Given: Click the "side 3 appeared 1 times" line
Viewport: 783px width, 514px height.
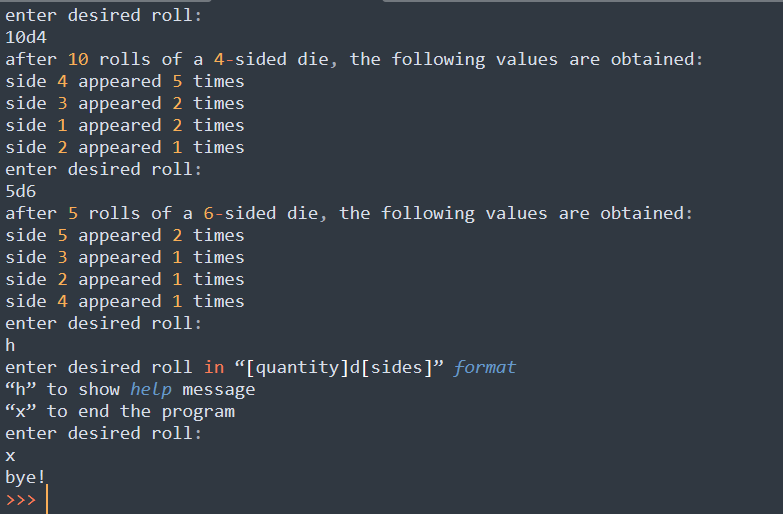Looking at the screenshot, I should click(x=124, y=257).
